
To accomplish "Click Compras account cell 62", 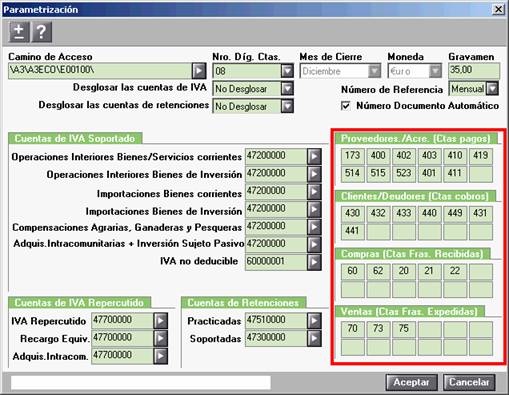I will pos(378,271).
